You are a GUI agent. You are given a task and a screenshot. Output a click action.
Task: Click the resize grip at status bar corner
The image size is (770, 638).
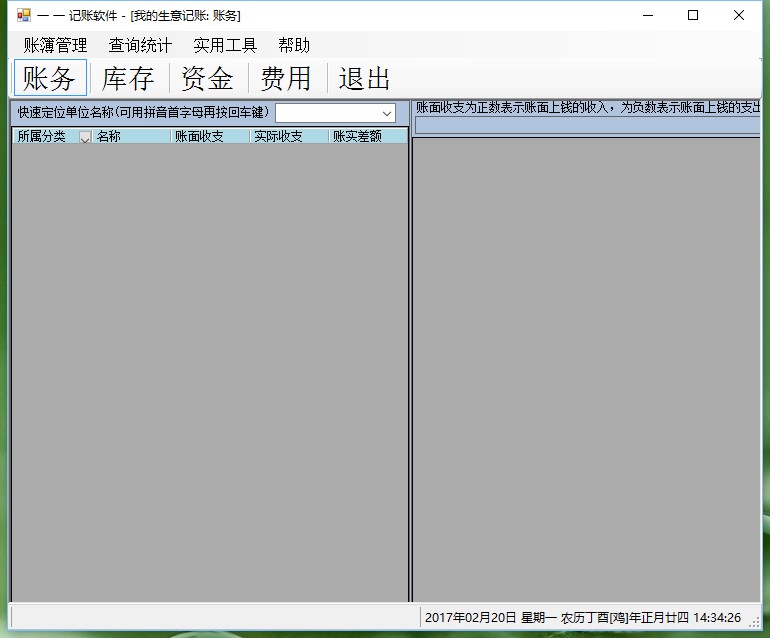(755, 622)
